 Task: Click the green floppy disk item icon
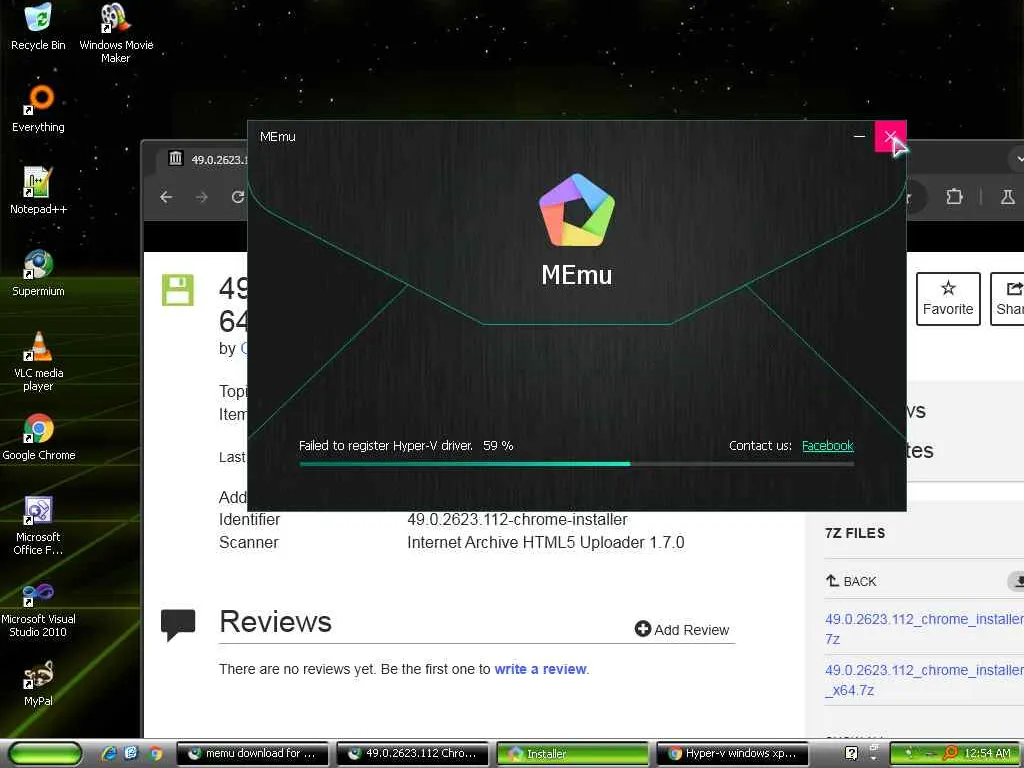point(178,290)
